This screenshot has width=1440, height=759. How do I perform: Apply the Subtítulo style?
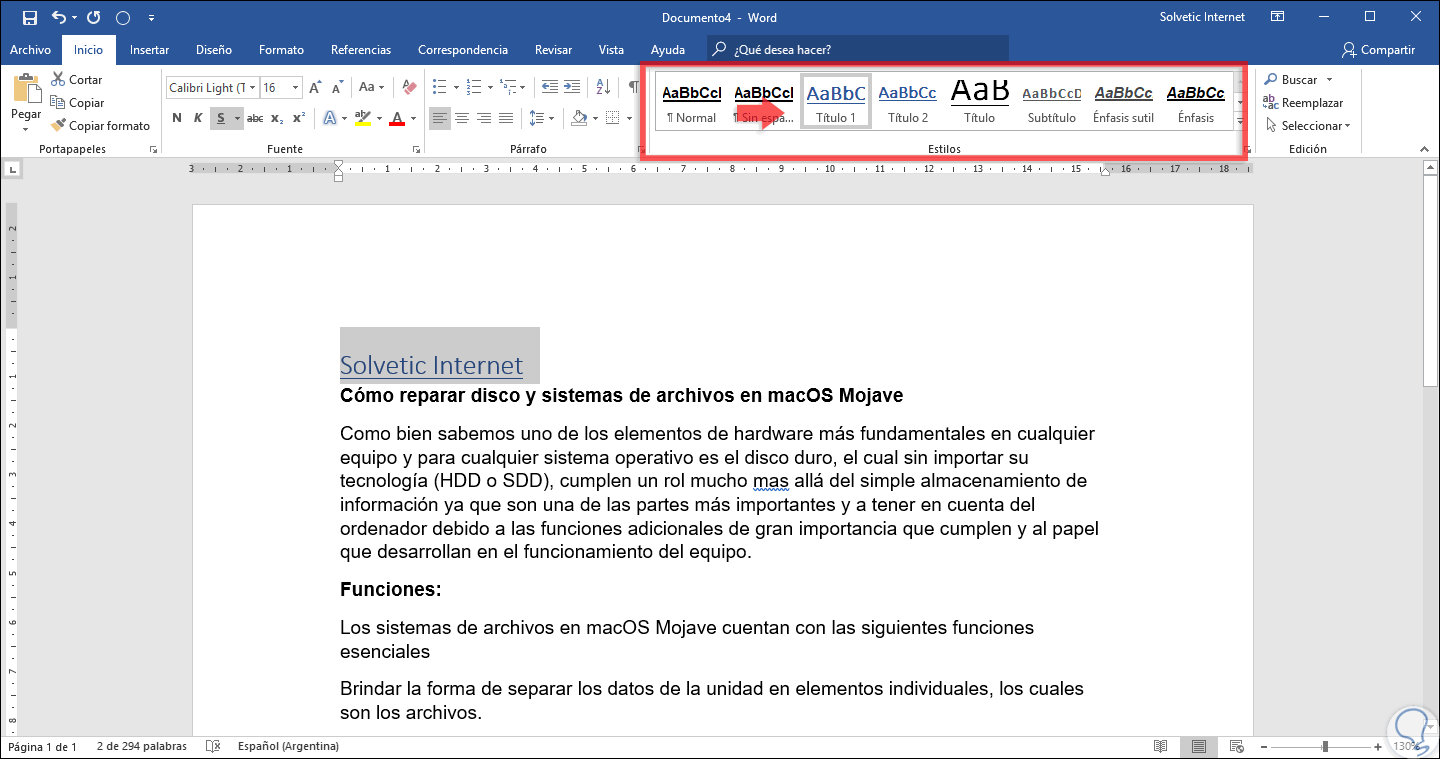1052,101
